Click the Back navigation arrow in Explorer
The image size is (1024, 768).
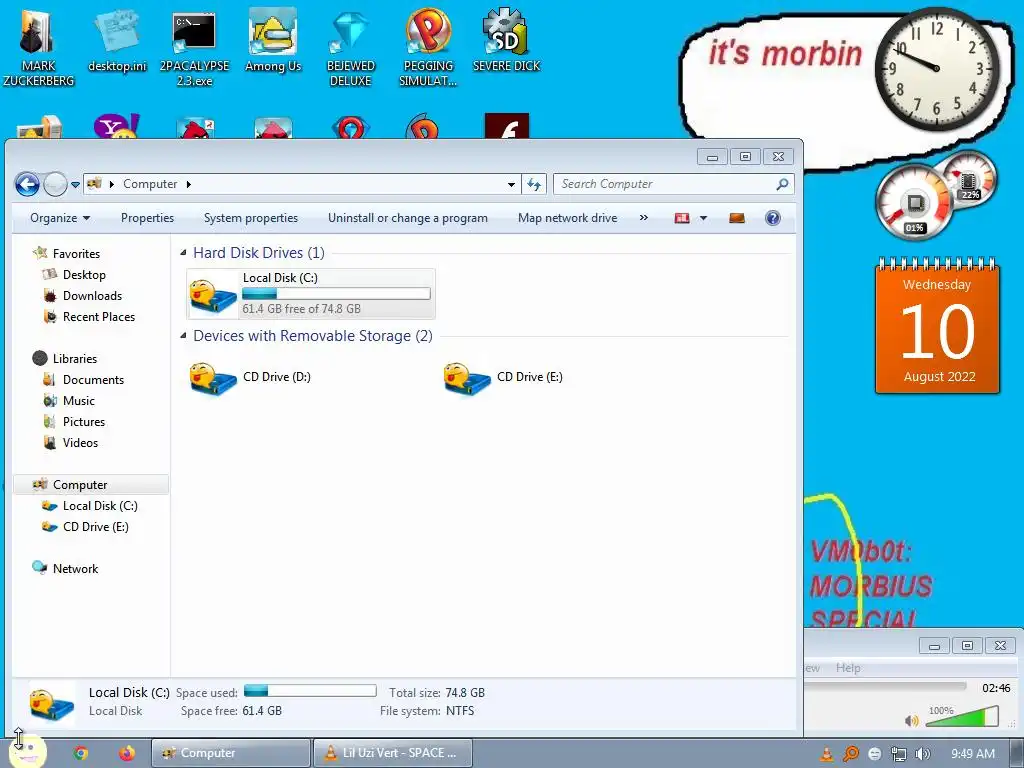click(x=27, y=184)
